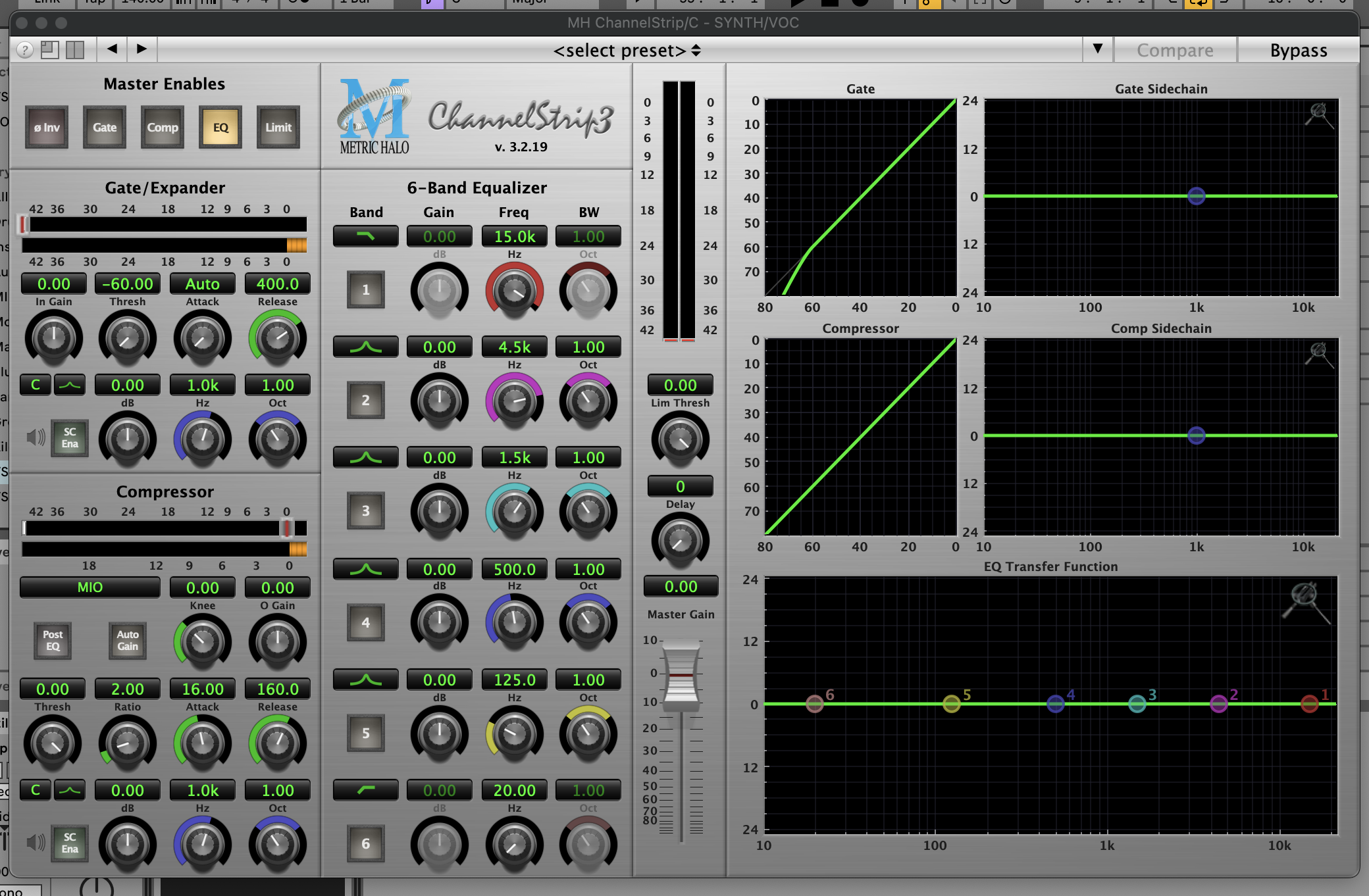
Task: Open gate sidechain filter type selector
Action: [x=70, y=385]
